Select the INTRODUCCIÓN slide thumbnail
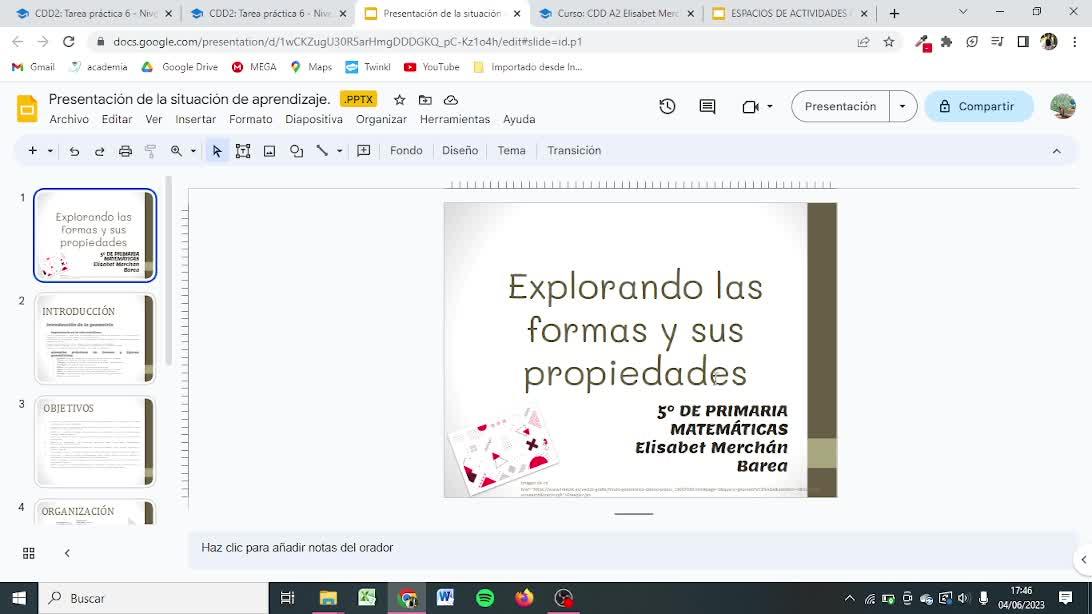 [x=95, y=338]
